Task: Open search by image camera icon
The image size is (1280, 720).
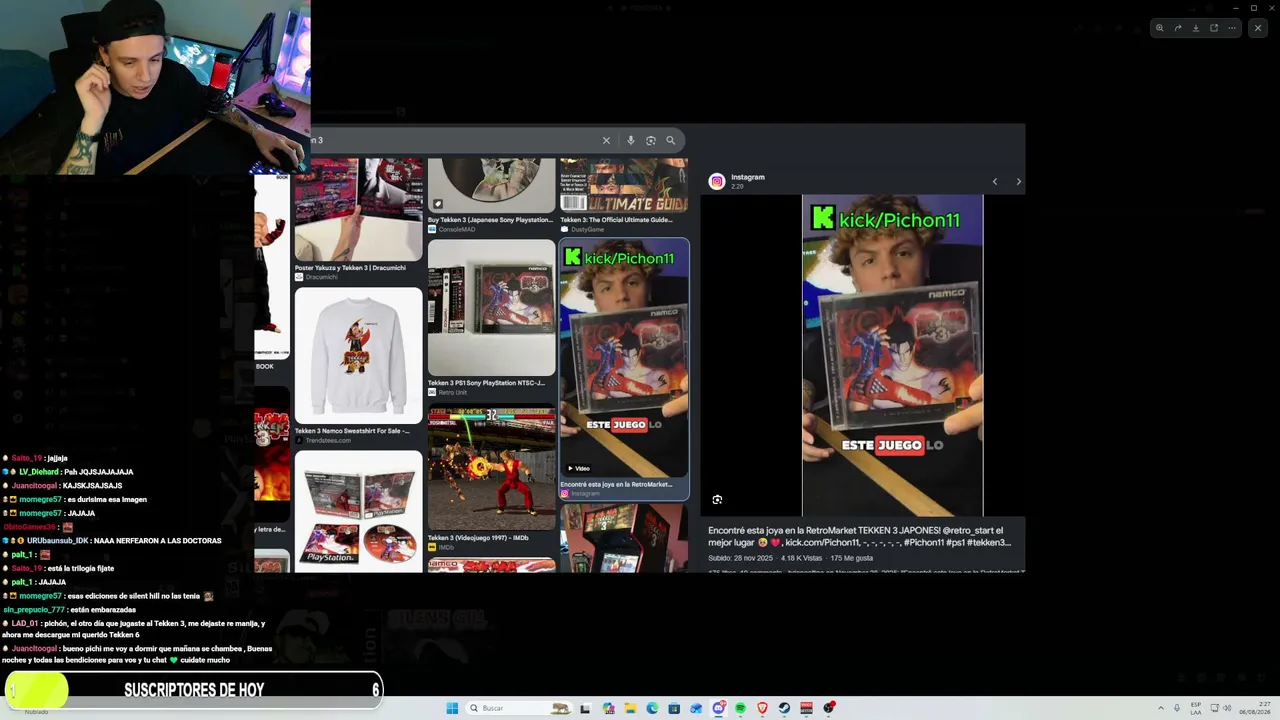Action: [x=650, y=140]
